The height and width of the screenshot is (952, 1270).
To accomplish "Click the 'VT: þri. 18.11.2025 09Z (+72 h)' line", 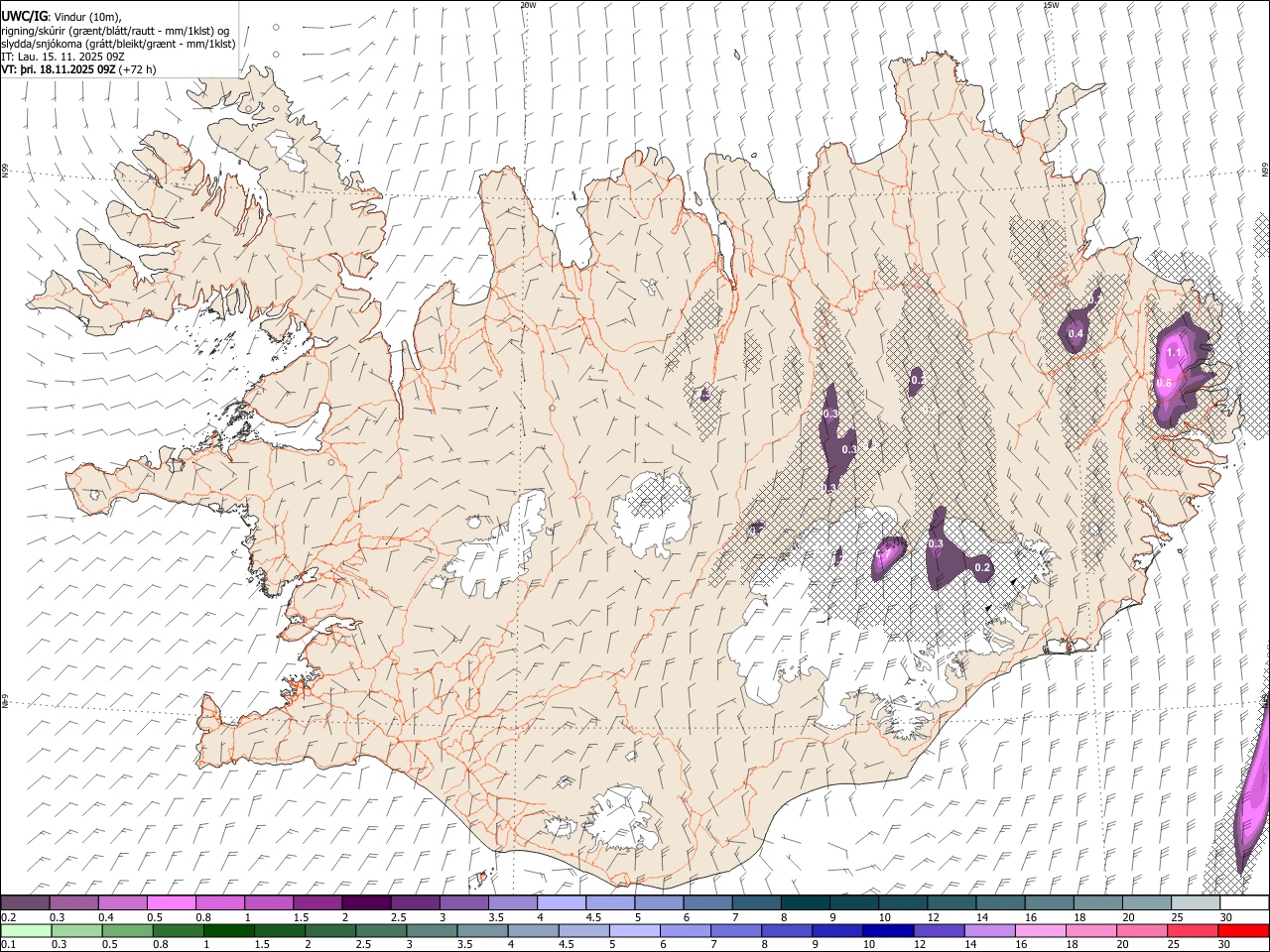I will click(79, 69).
